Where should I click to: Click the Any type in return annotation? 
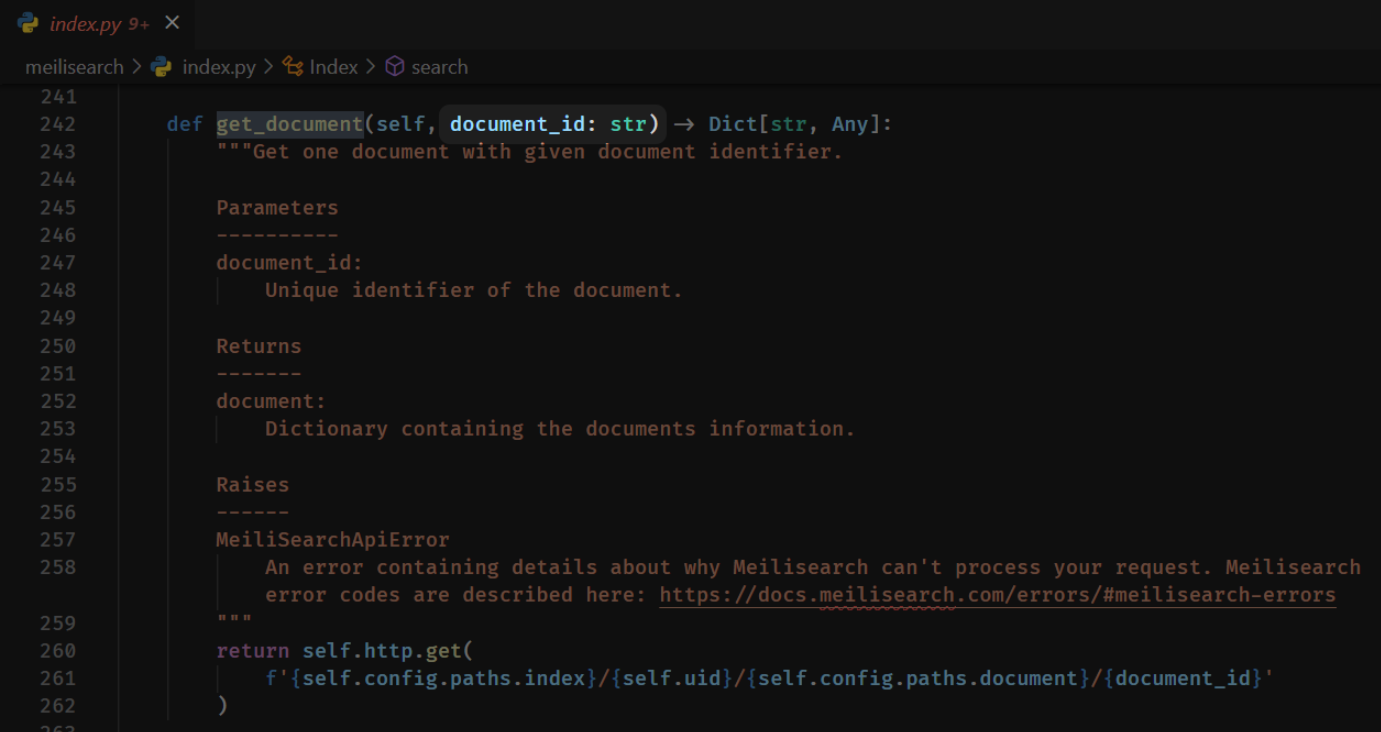(x=850, y=124)
